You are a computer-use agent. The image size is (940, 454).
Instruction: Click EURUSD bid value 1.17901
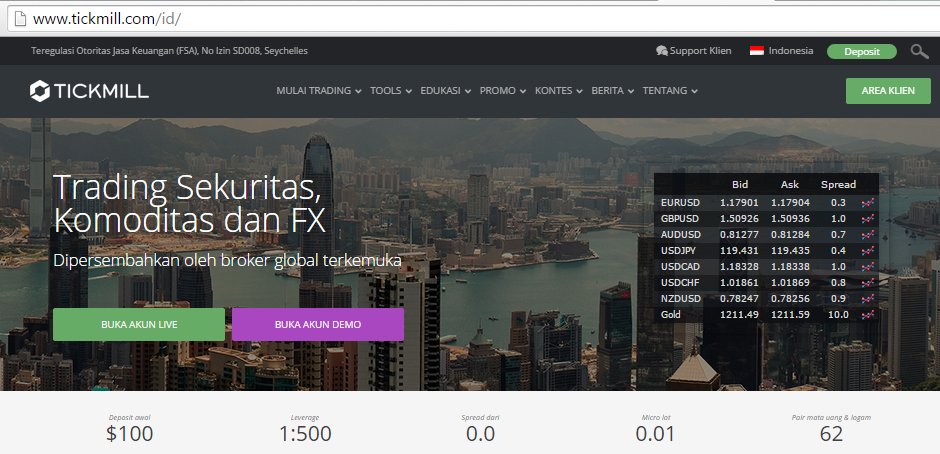pyautogui.click(x=739, y=203)
